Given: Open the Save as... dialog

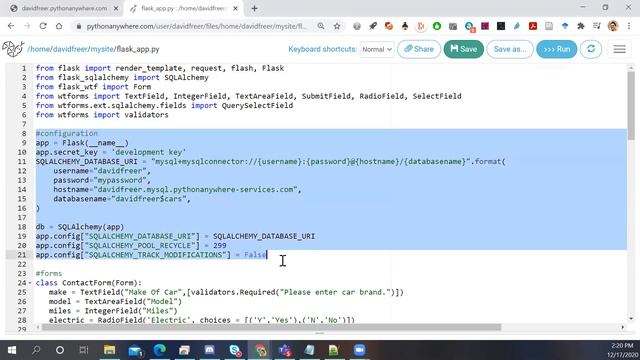Looking at the screenshot, I should [510, 49].
